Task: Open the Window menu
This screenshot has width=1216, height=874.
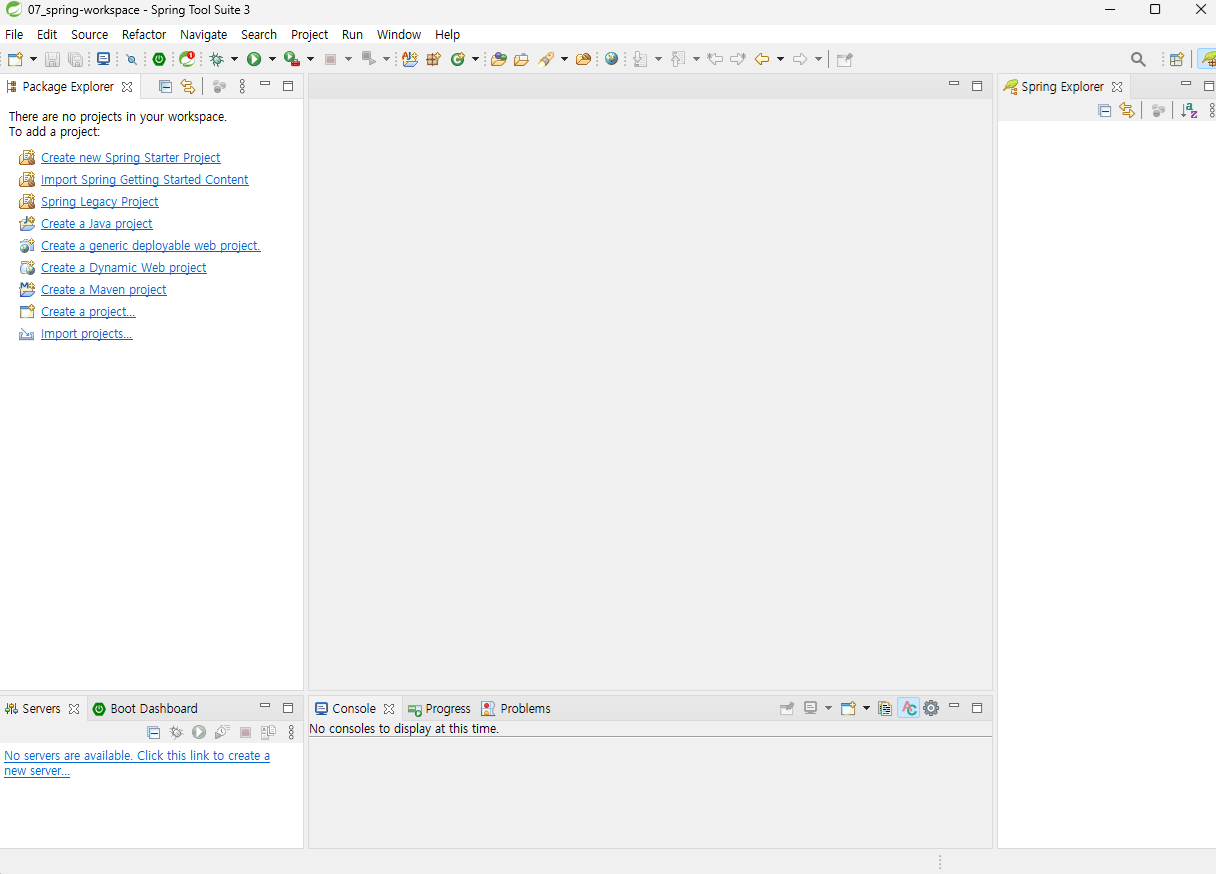Action: [399, 34]
